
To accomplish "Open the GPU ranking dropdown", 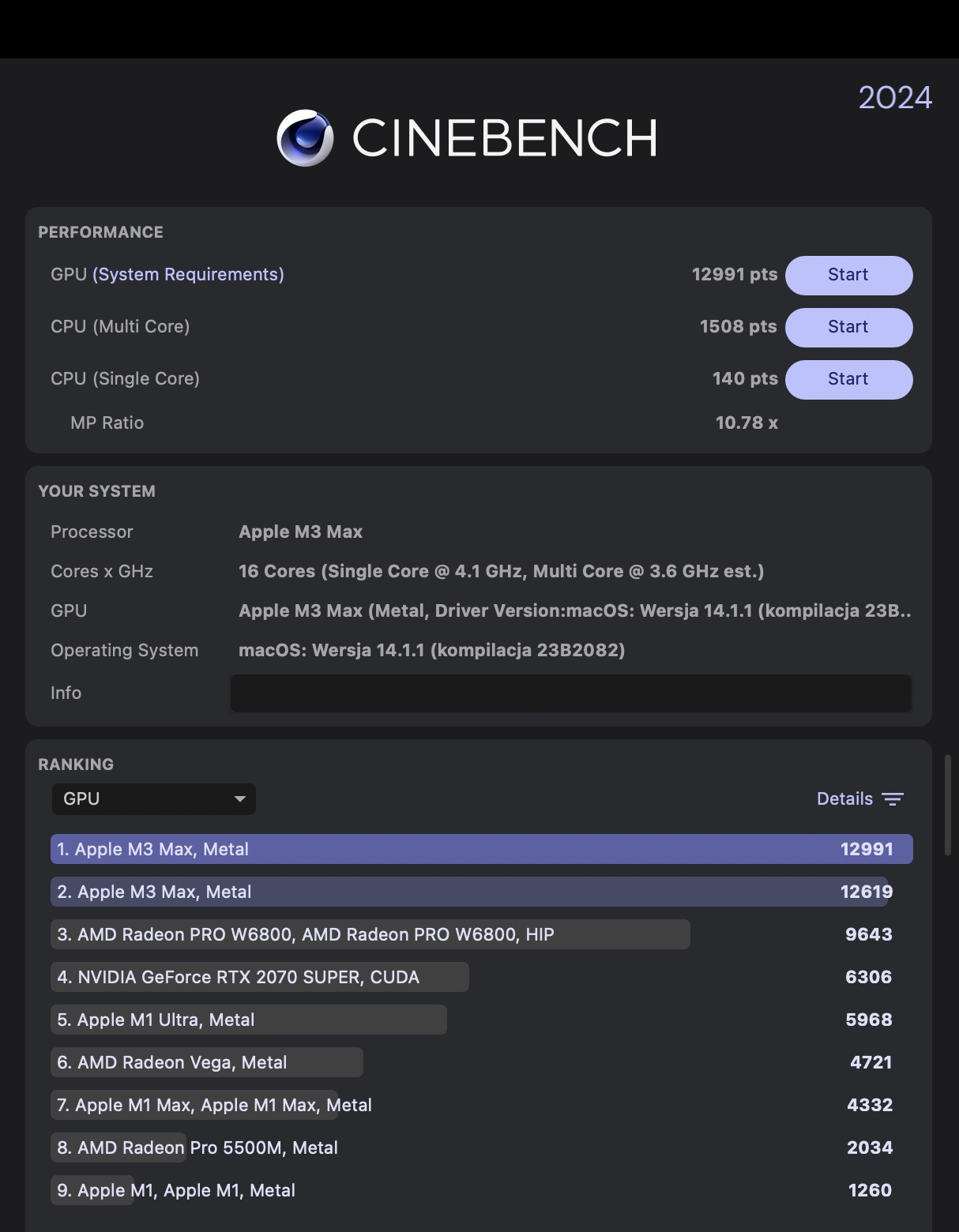I will (x=153, y=799).
